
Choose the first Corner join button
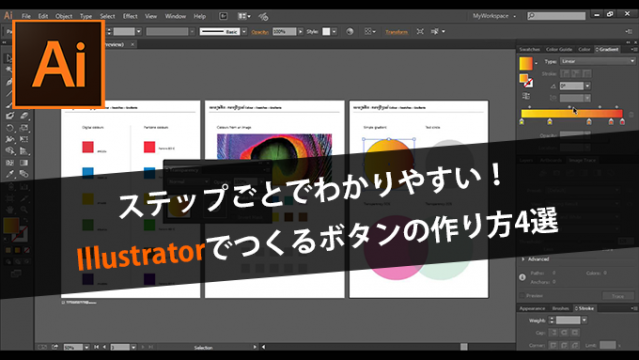point(553,345)
